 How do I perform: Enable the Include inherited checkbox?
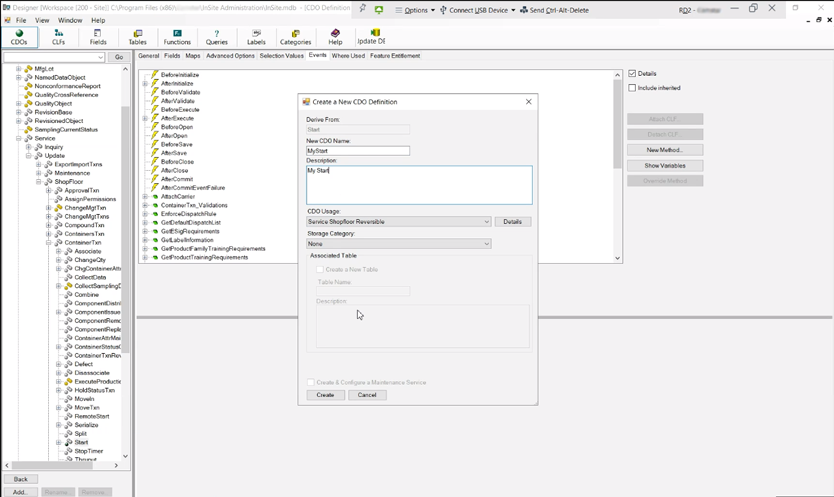[632, 88]
